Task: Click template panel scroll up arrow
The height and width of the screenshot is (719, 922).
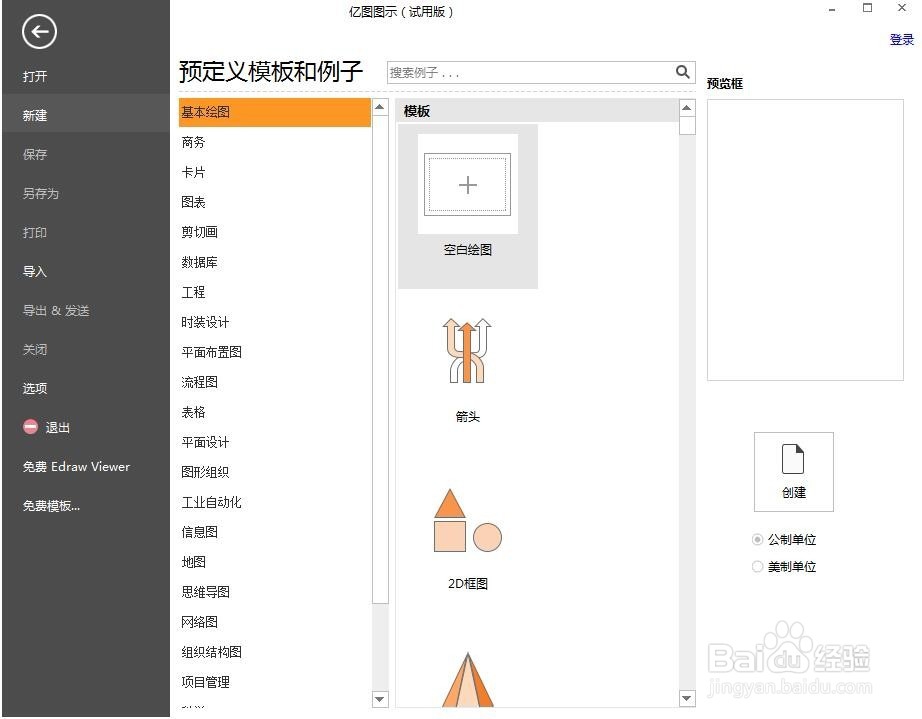Action: click(x=687, y=108)
